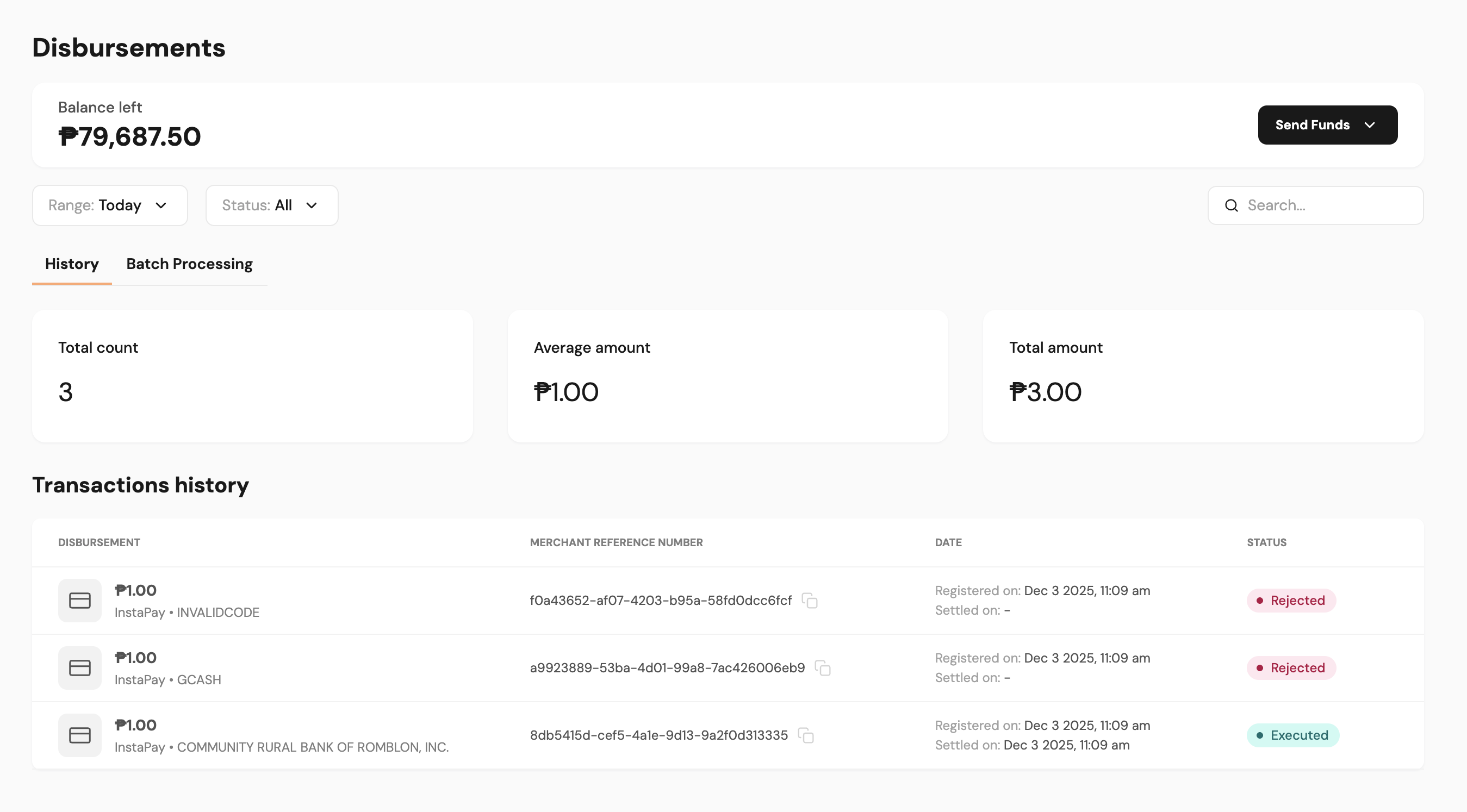This screenshot has width=1467, height=812.
Task: Click the Send Funds chevron arrow
Action: tap(1370, 124)
